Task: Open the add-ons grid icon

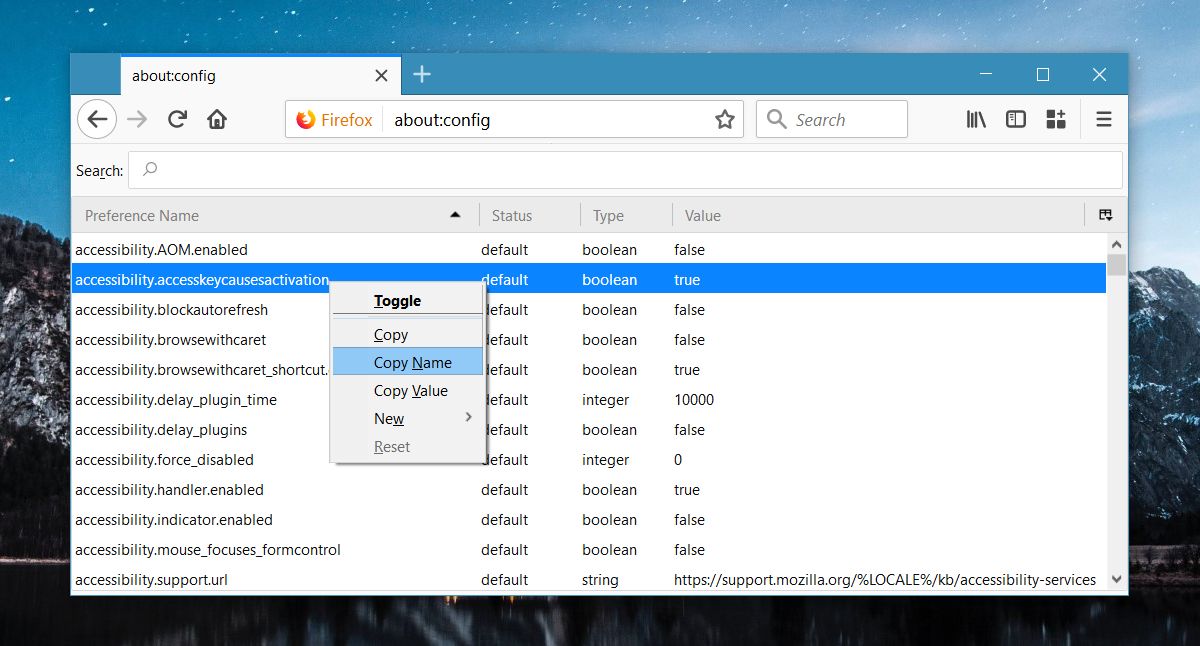Action: (1056, 120)
